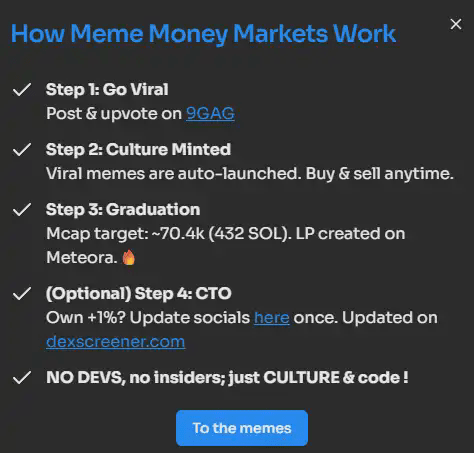The width and height of the screenshot is (474, 453).
Task: Select the Step 2: Culture Minted heading
Action: click(x=138, y=149)
